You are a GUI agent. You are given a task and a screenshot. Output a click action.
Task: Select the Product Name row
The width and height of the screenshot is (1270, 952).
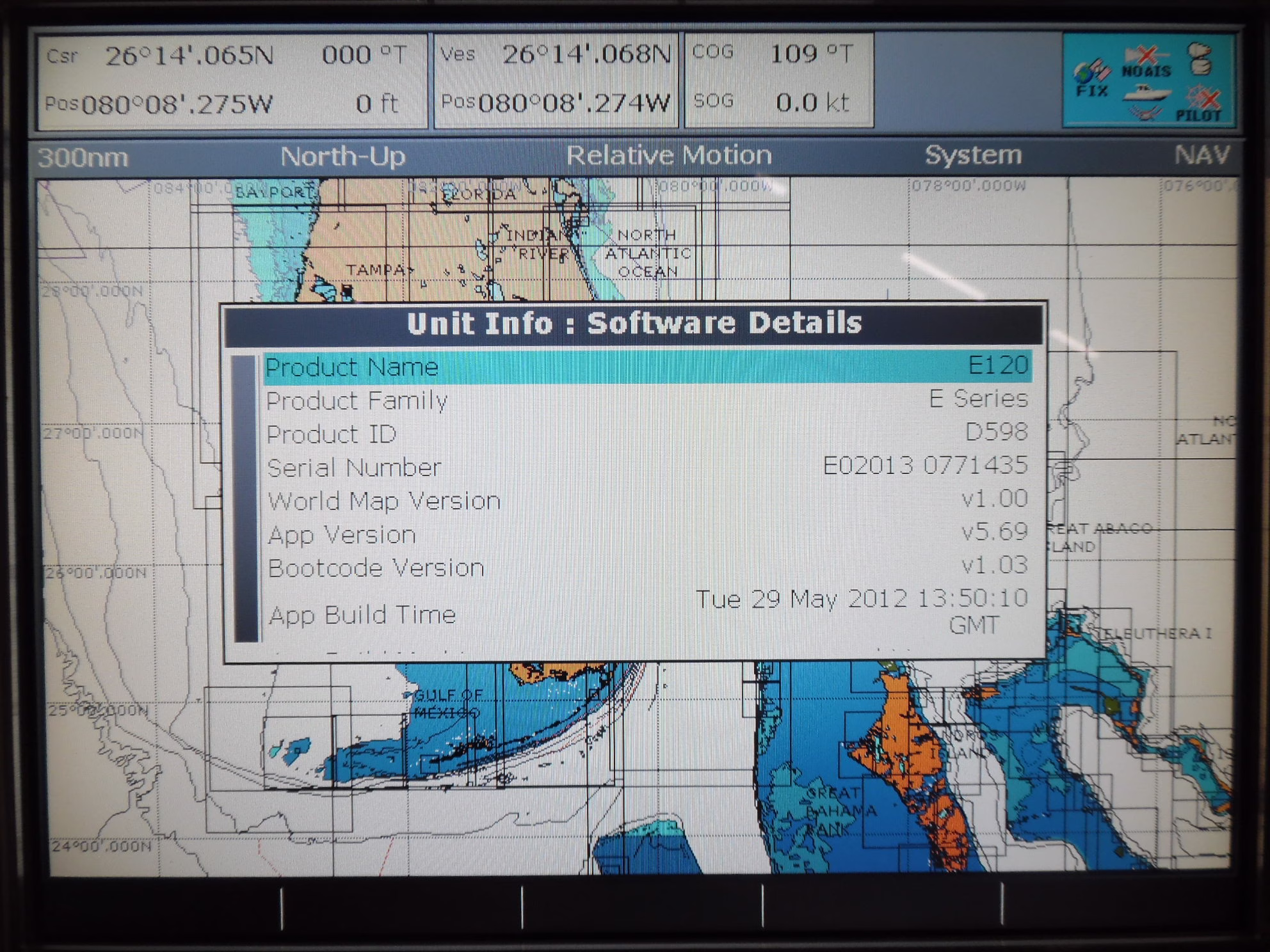coord(647,367)
